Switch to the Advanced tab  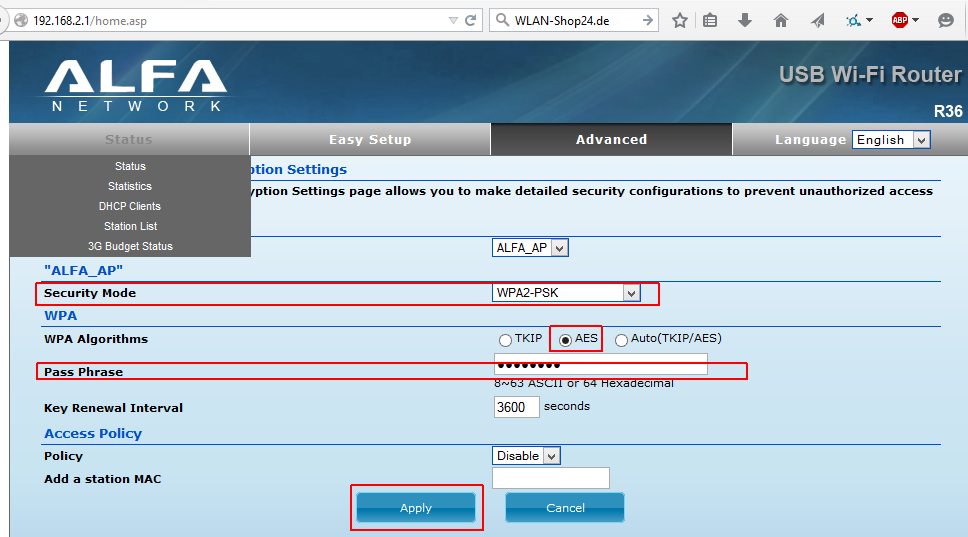[x=611, y=139]
